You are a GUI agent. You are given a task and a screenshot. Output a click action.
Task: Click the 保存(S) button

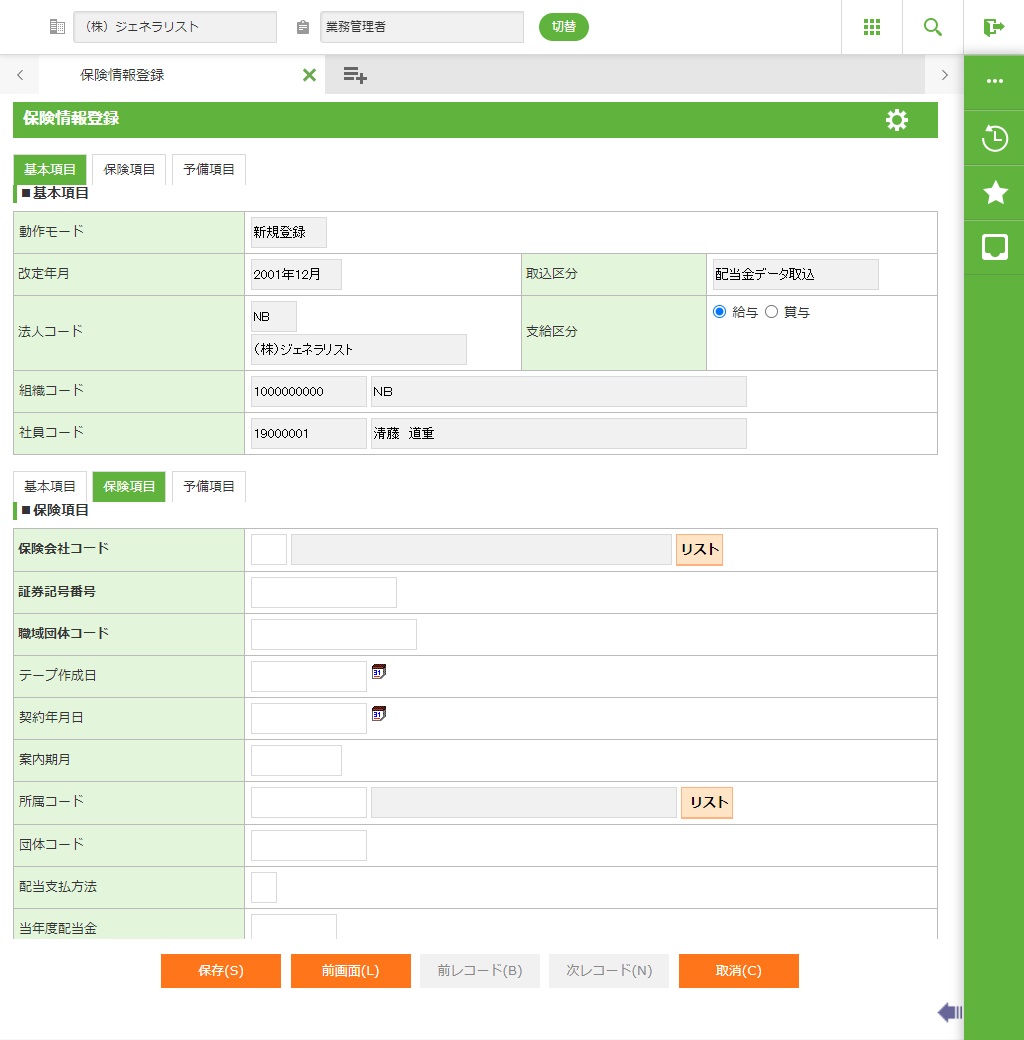point(220,971)
